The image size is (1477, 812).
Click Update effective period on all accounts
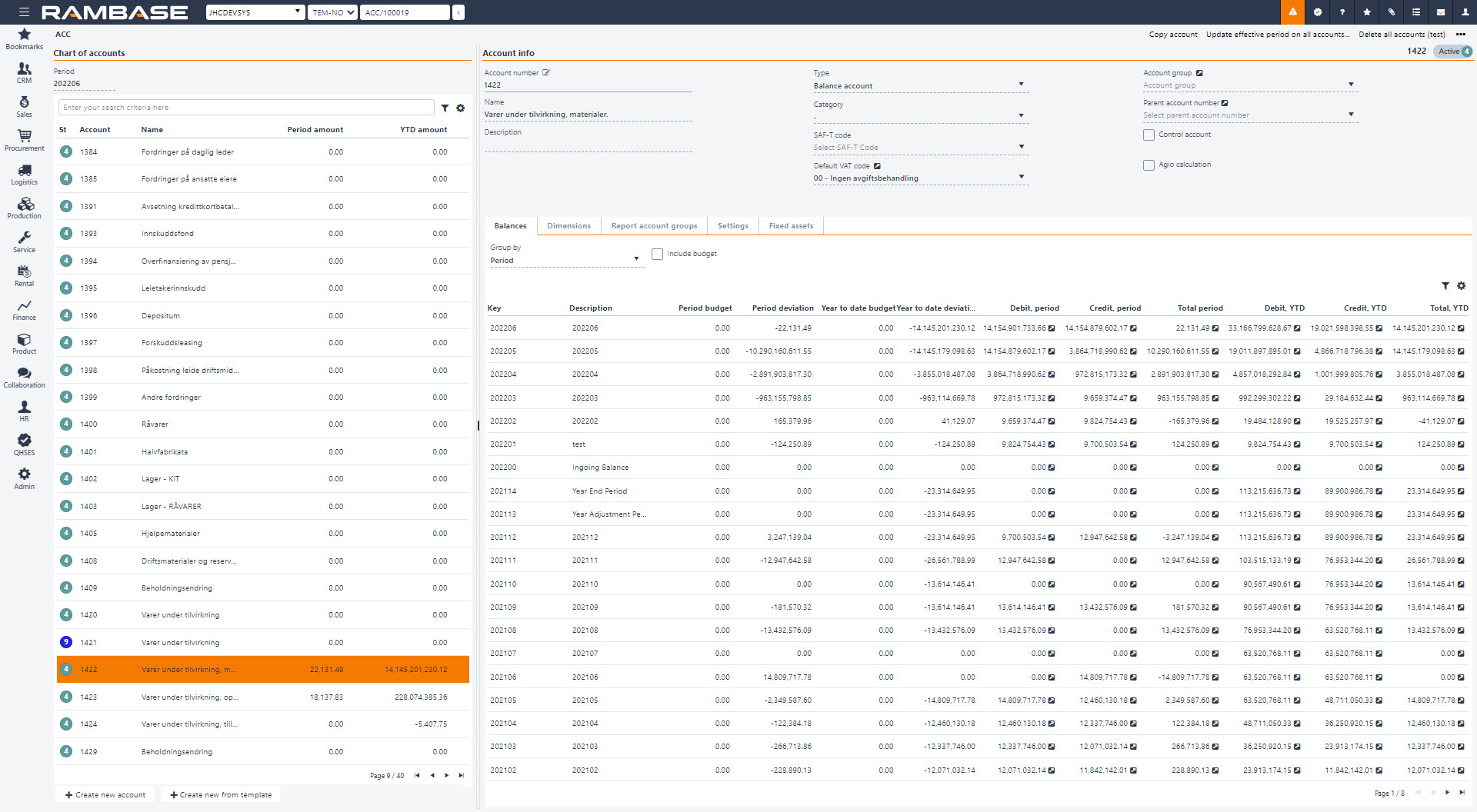(x=1277, y=35)
